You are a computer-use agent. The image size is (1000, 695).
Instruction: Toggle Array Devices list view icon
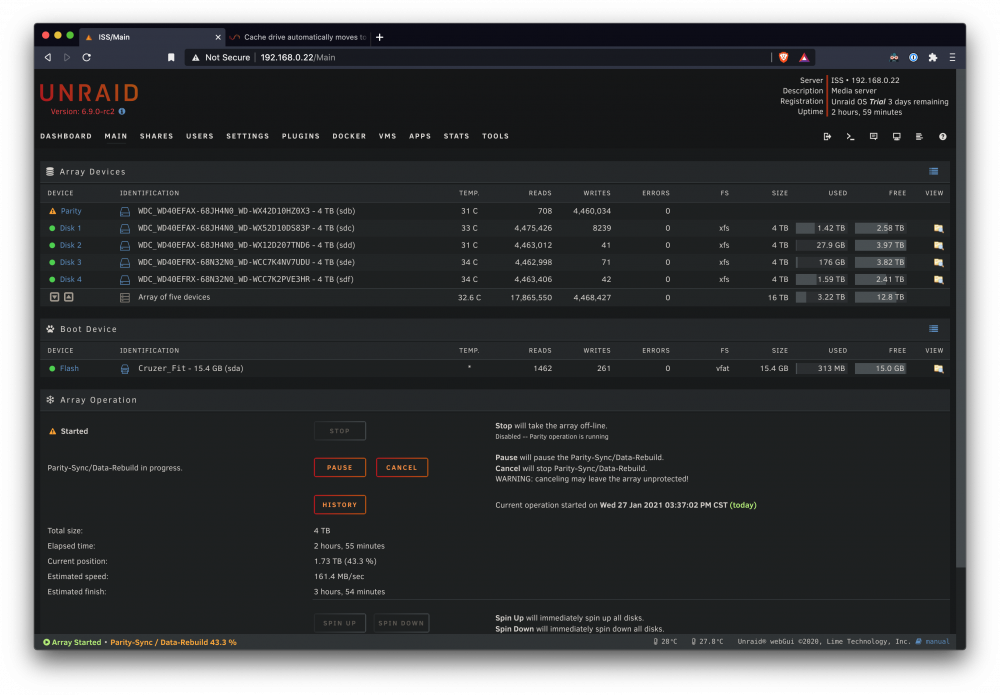934,172
